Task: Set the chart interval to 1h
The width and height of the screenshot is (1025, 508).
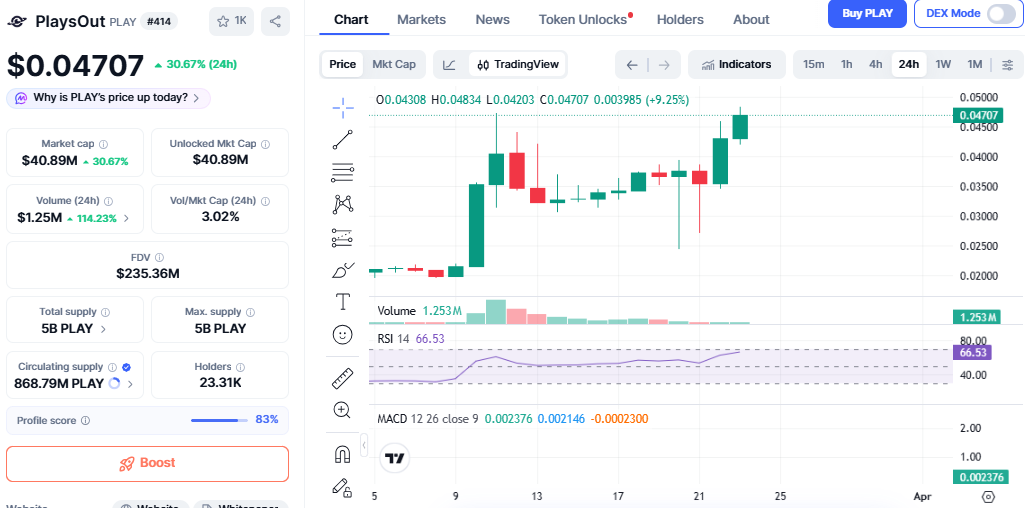Action: (847, 64)
